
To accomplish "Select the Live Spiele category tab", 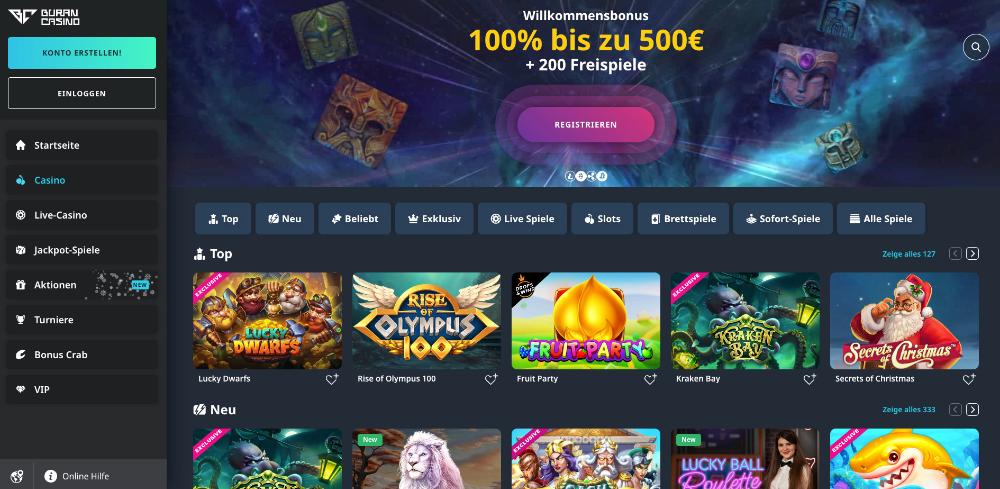I will 522,219.
